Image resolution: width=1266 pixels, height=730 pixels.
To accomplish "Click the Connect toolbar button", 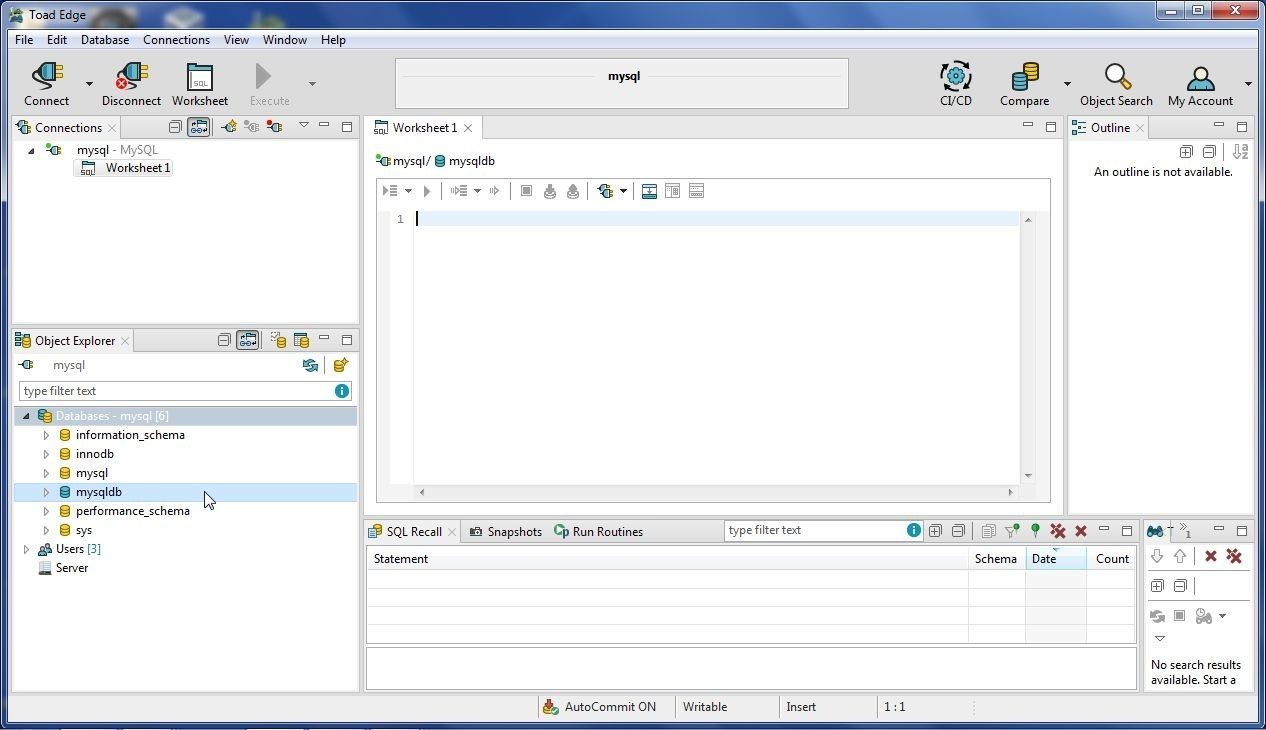I will pos(47,84).
